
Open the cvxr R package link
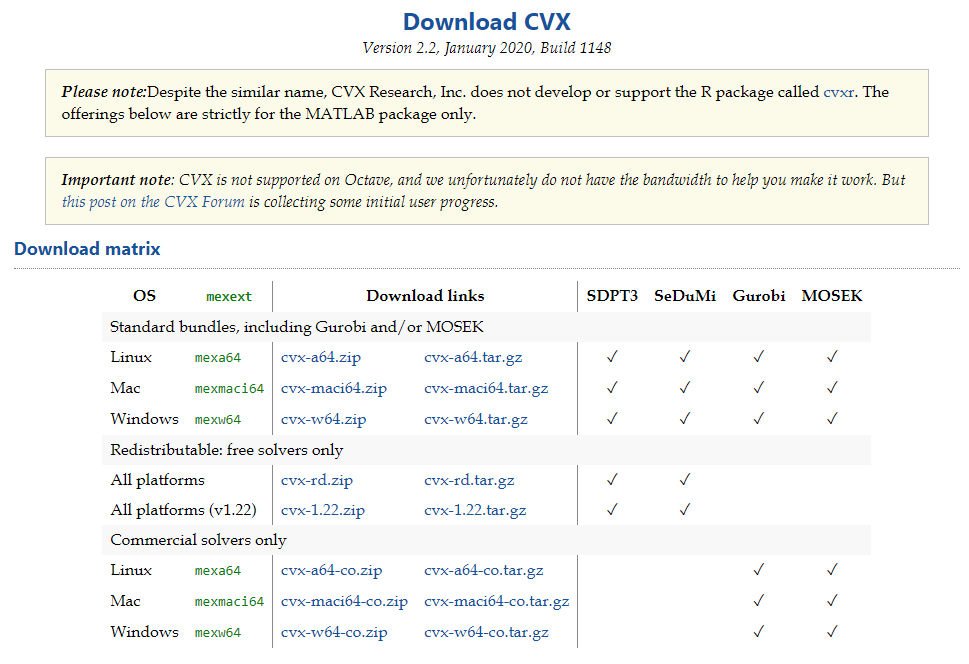839,92
